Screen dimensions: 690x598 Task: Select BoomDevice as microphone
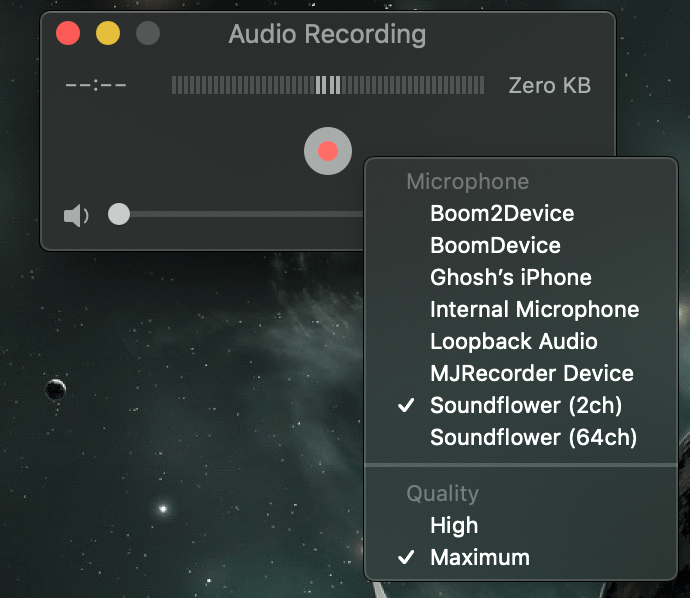click(521, 246)
